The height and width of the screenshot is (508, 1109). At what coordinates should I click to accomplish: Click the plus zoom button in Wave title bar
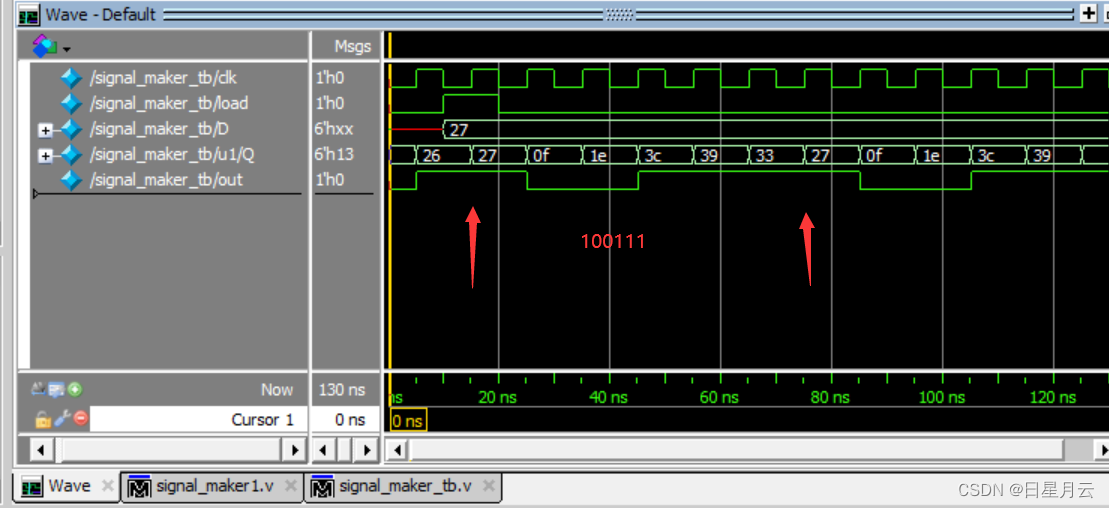pyautogui.click(x=1088, y=13)
